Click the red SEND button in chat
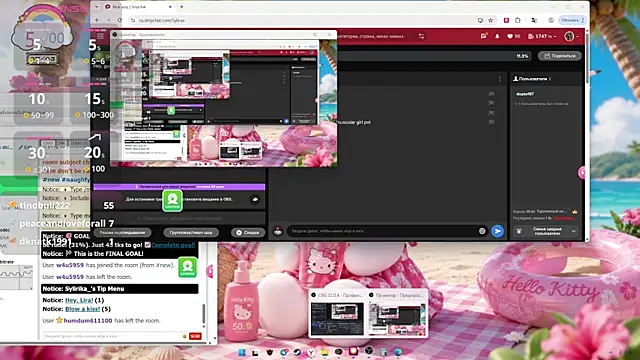This screenshot has height=360, width=640. pos(195,336)
